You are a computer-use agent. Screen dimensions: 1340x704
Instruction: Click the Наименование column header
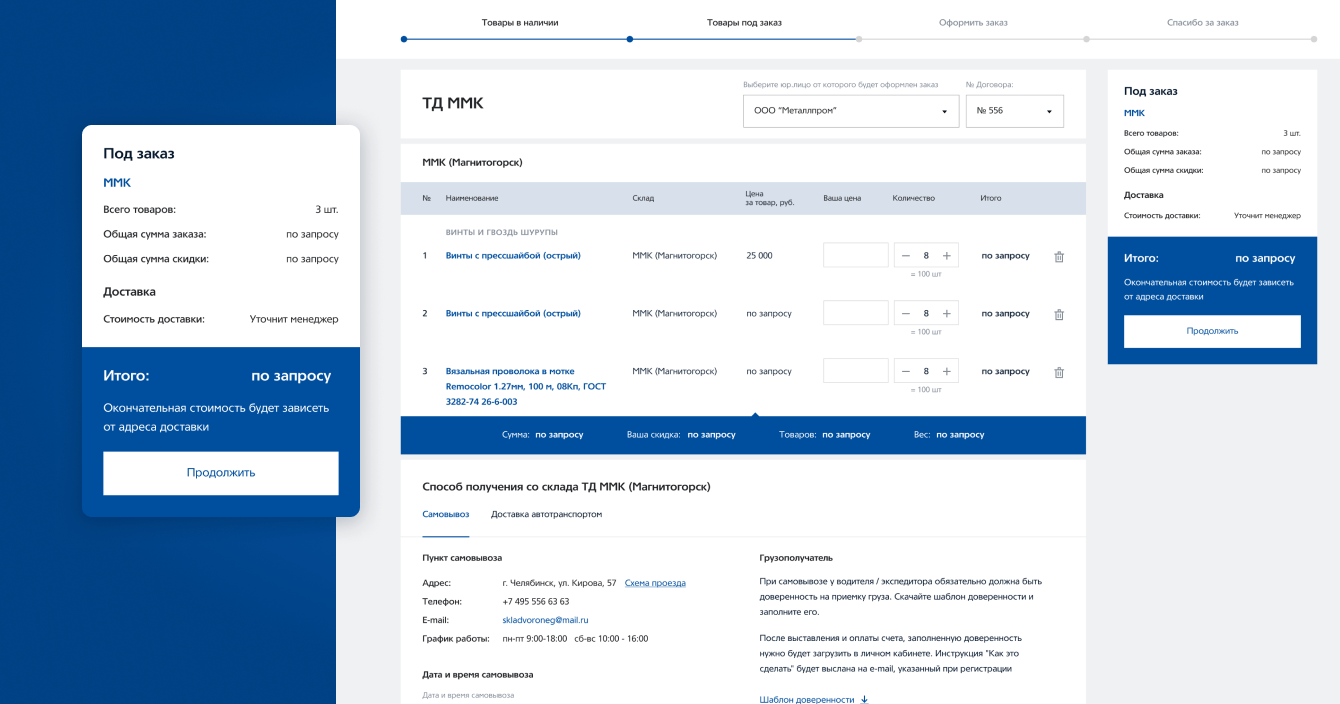[x=472, y=198]
